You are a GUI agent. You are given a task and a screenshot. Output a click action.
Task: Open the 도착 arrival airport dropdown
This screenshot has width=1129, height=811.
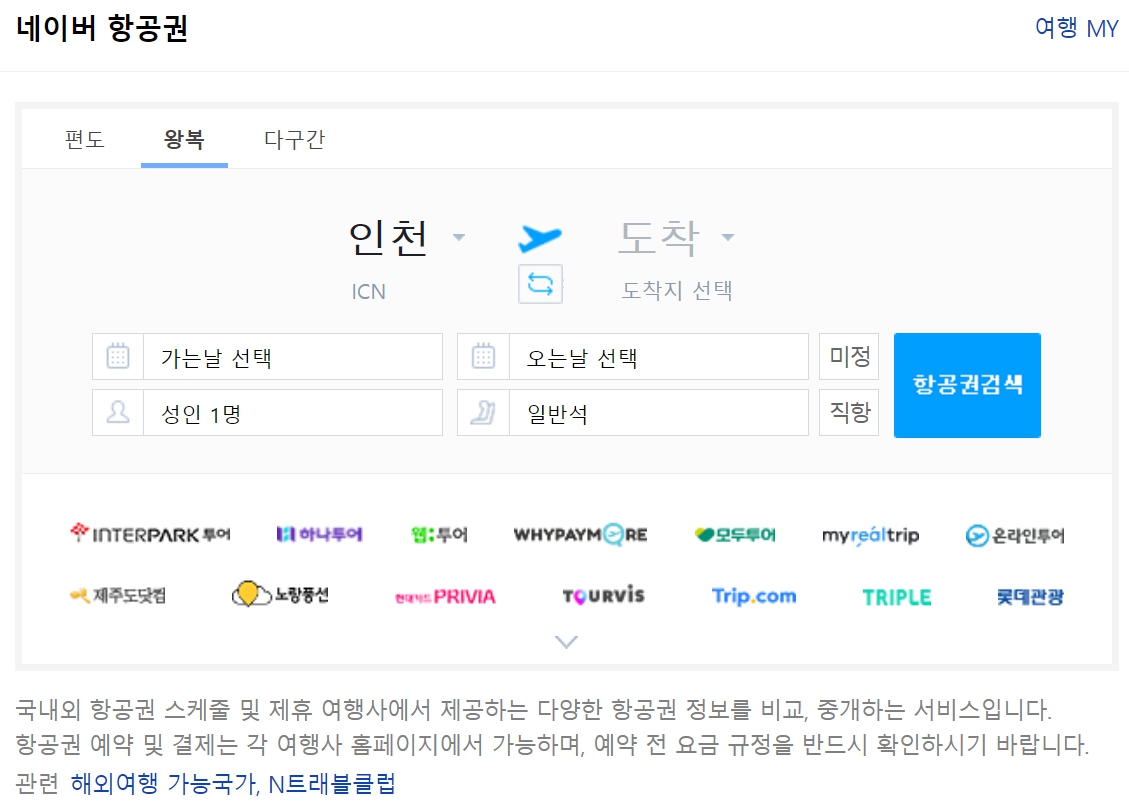coord(676,238)
